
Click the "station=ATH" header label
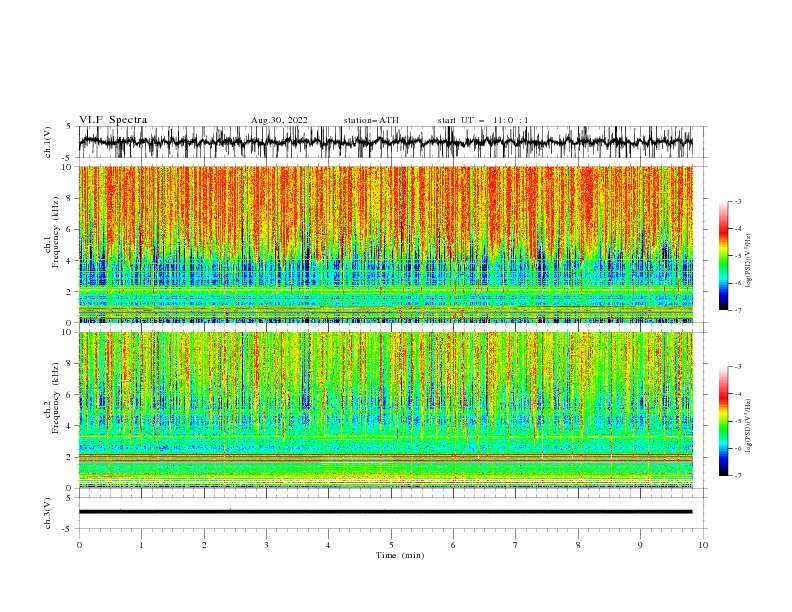371,120
